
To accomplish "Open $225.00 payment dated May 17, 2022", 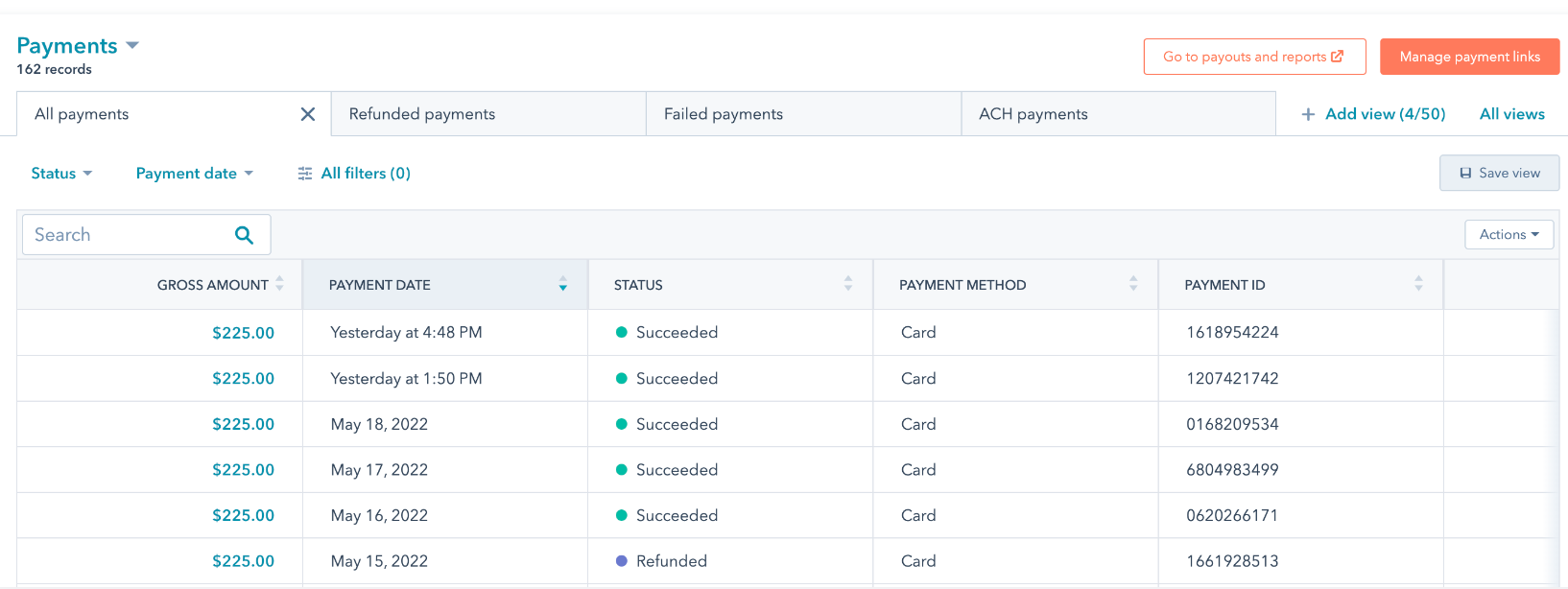I will pos(243,470).
